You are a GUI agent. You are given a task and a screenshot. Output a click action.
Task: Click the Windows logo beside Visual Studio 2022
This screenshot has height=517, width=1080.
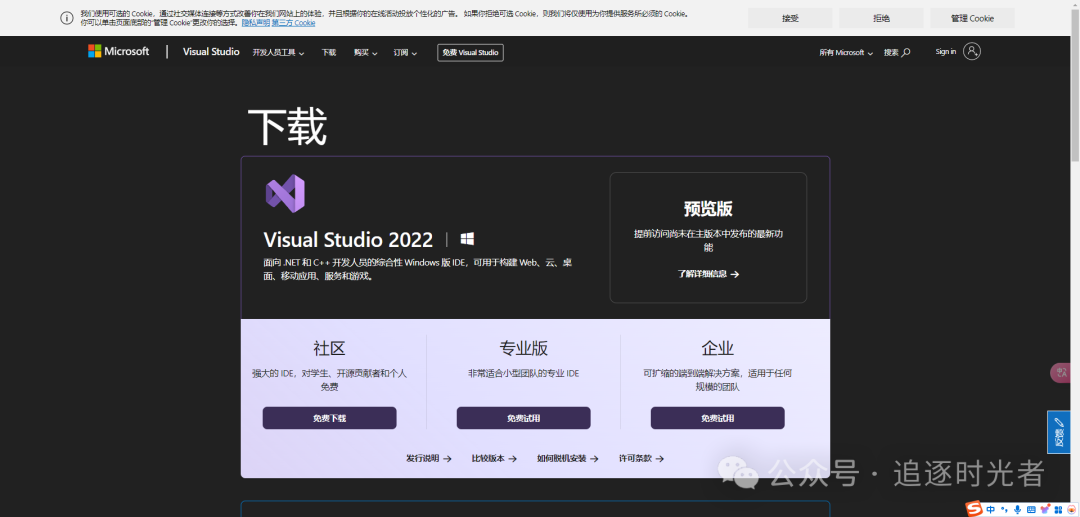pyautogui.click(x=467, y=239)
